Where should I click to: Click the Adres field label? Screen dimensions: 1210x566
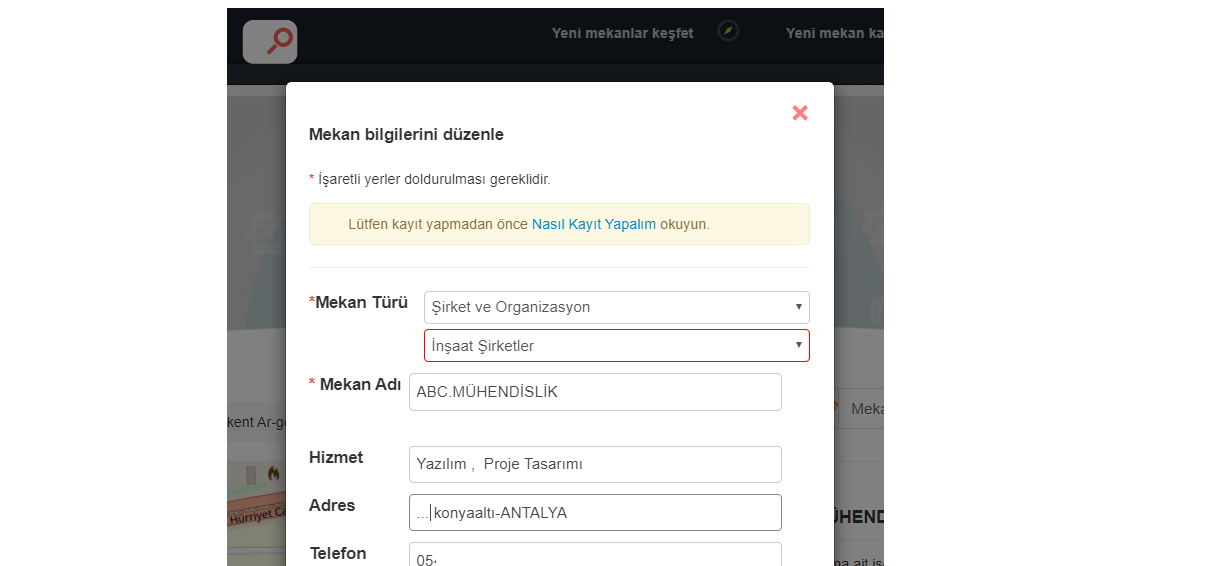(x=332, y=505)
